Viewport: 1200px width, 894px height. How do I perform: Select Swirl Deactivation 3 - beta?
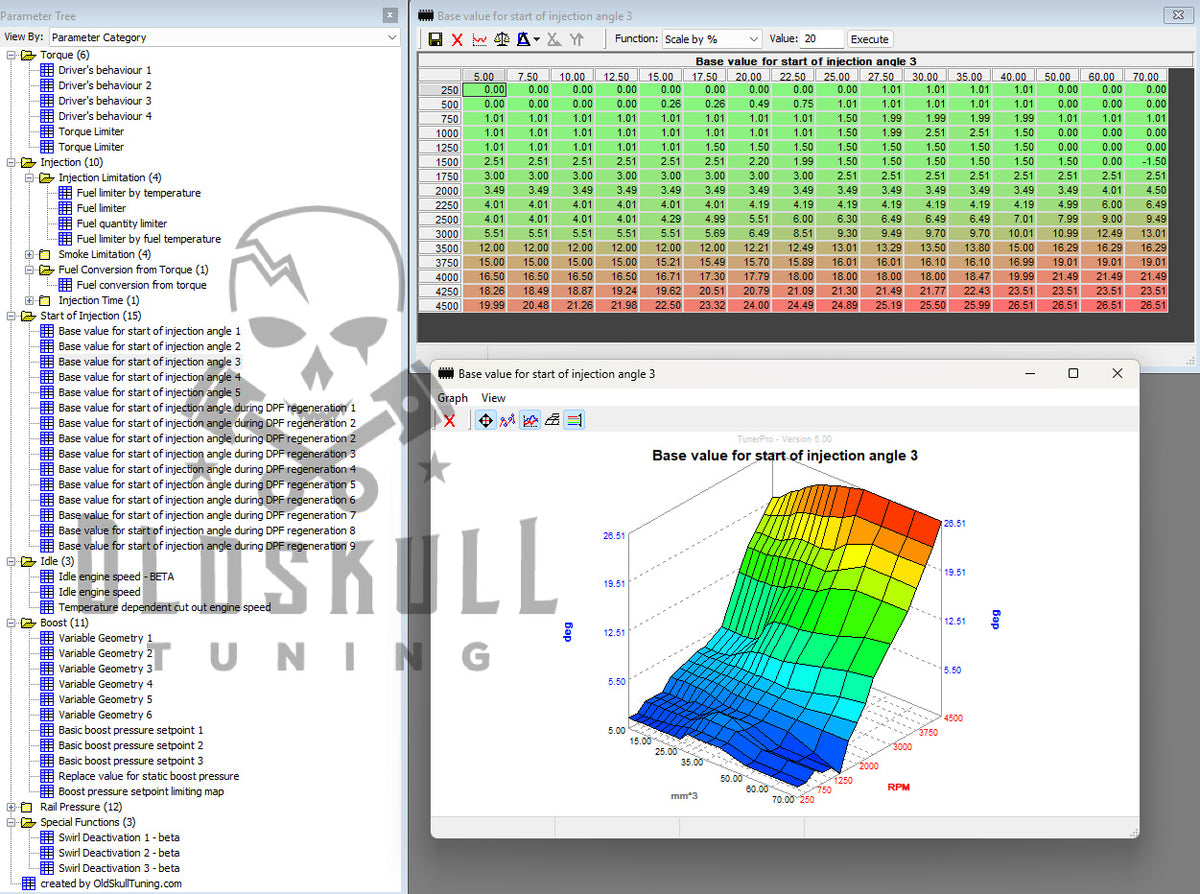point(119,868)
